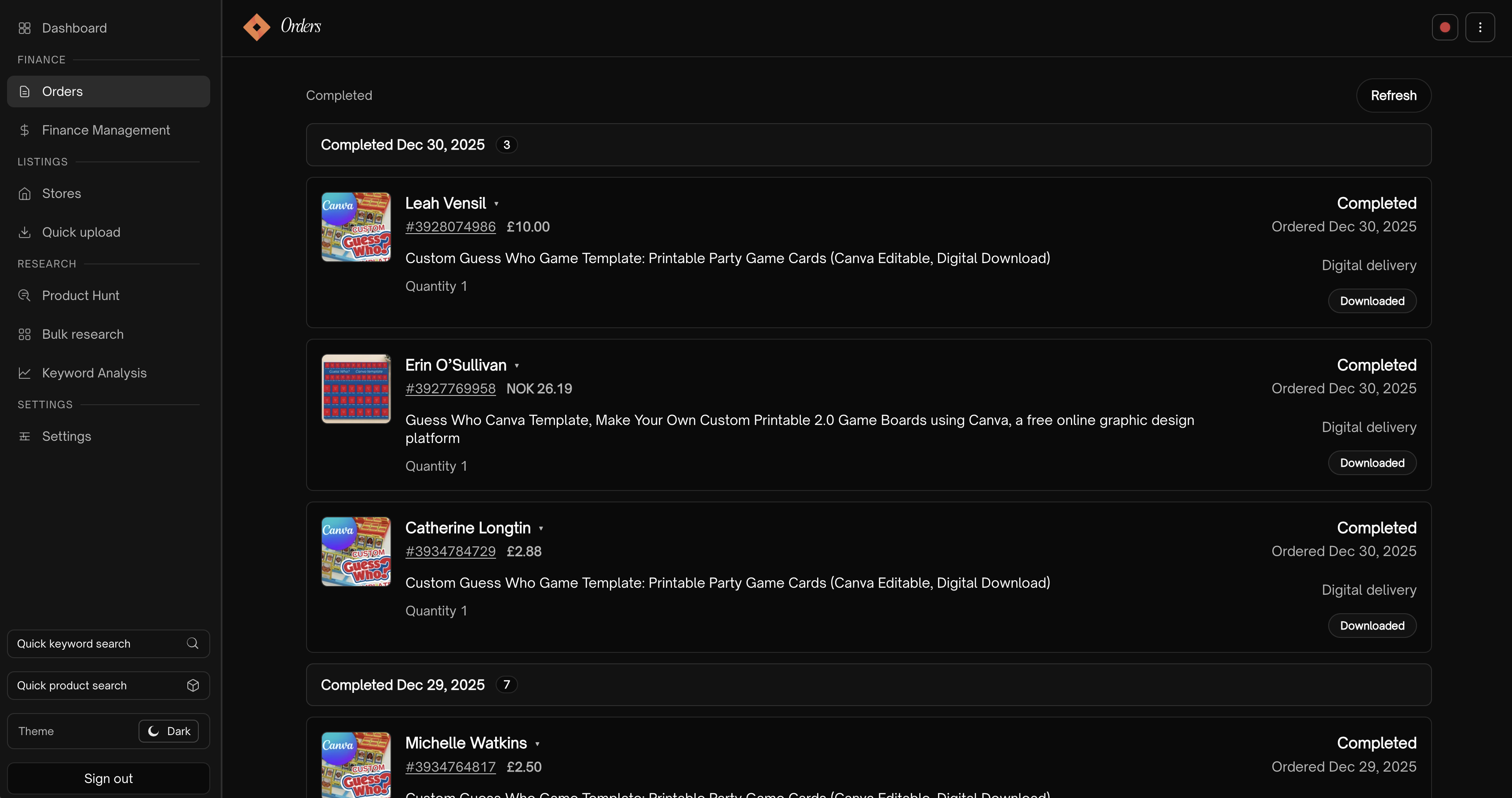Click the Quick keyword search magnifier icon
This screenshot has width=1512, height=798.
(193, 643)
